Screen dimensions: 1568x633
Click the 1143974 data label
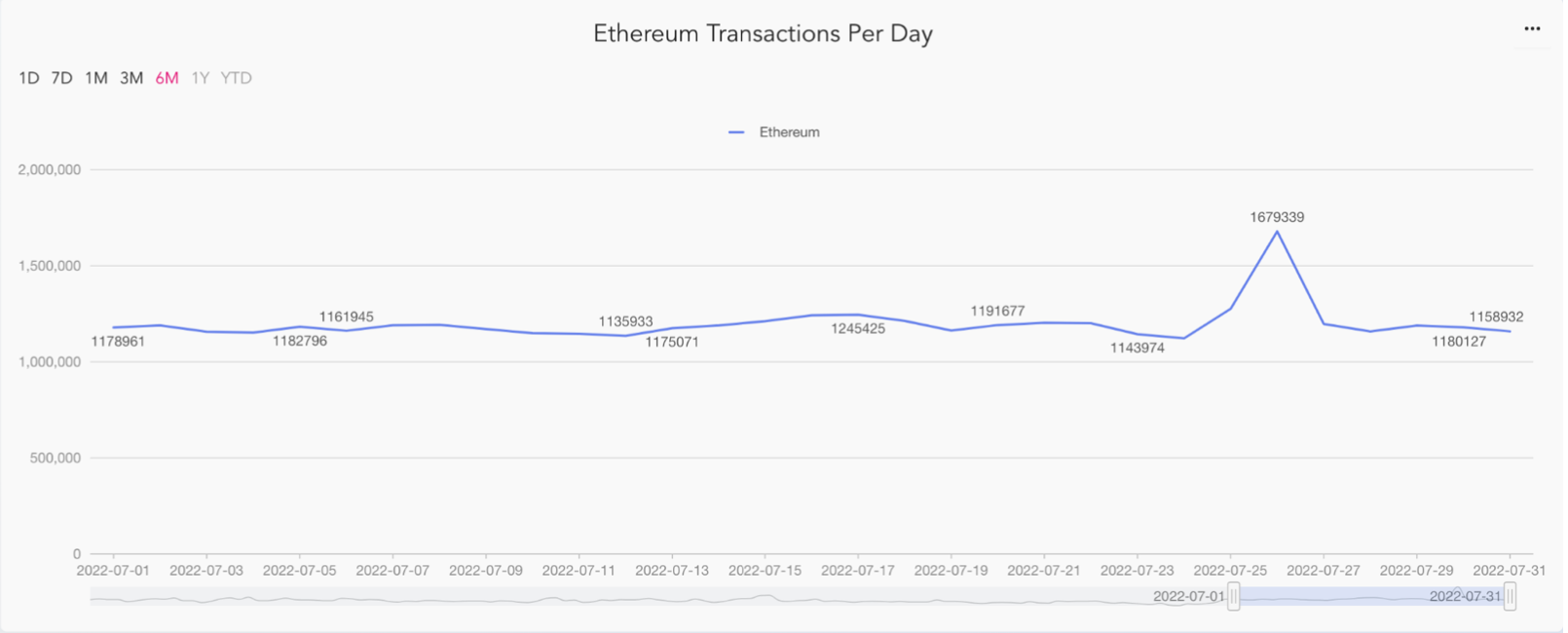(x=1138, y=348)
